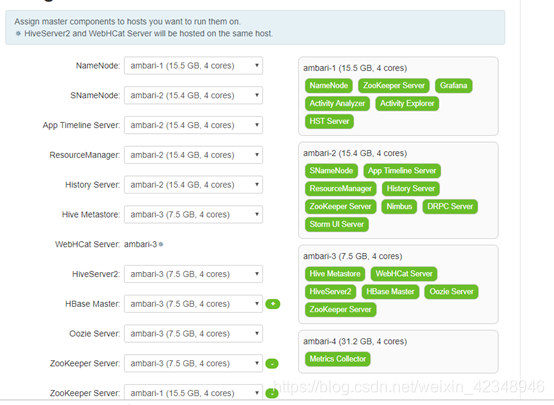Screen dimensions: 554x405
Task: Click the HBase Master tag in the ambari-3 panel
Action: point(390,292)
